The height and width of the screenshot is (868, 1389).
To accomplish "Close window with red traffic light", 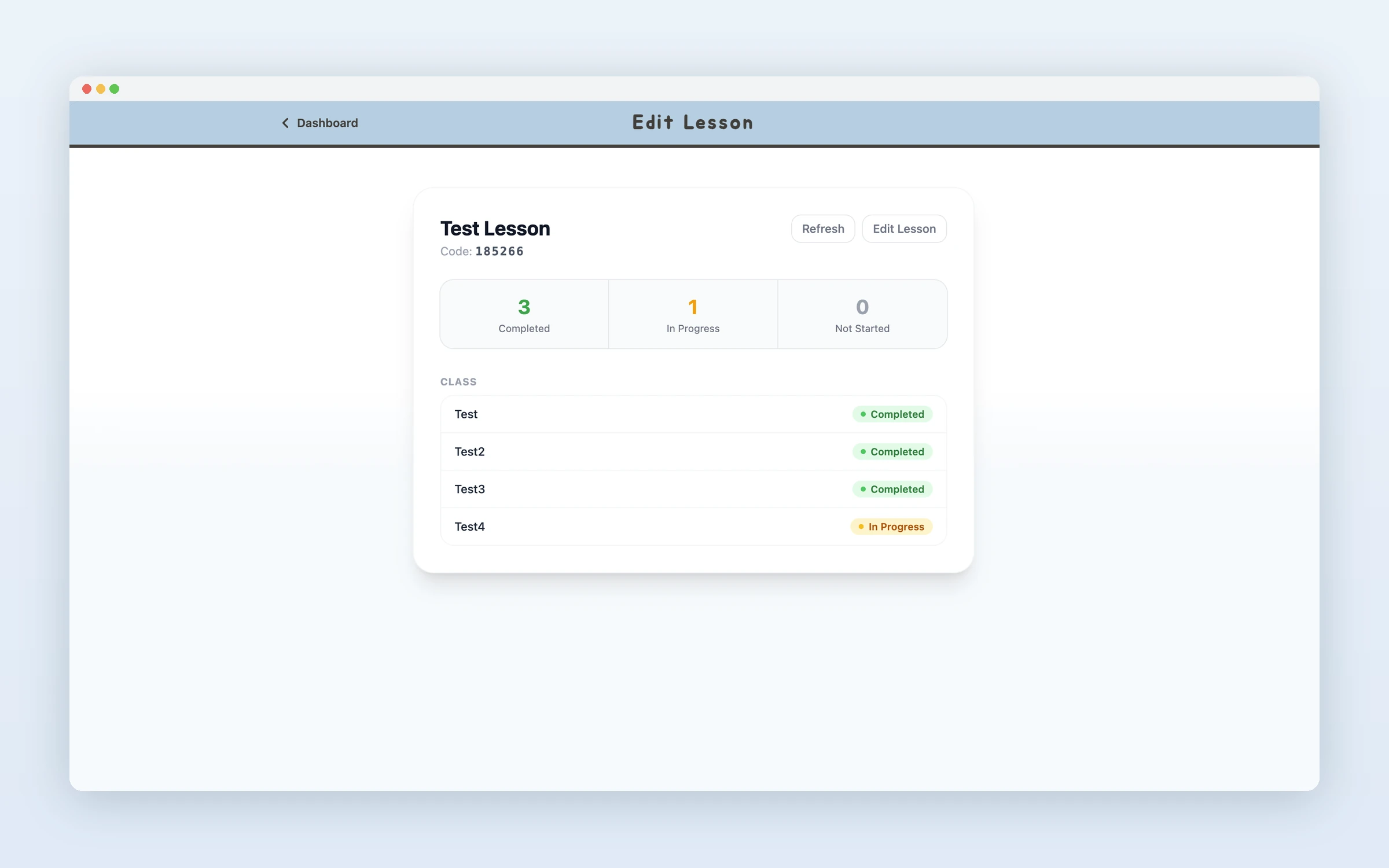I will [87, 89].
